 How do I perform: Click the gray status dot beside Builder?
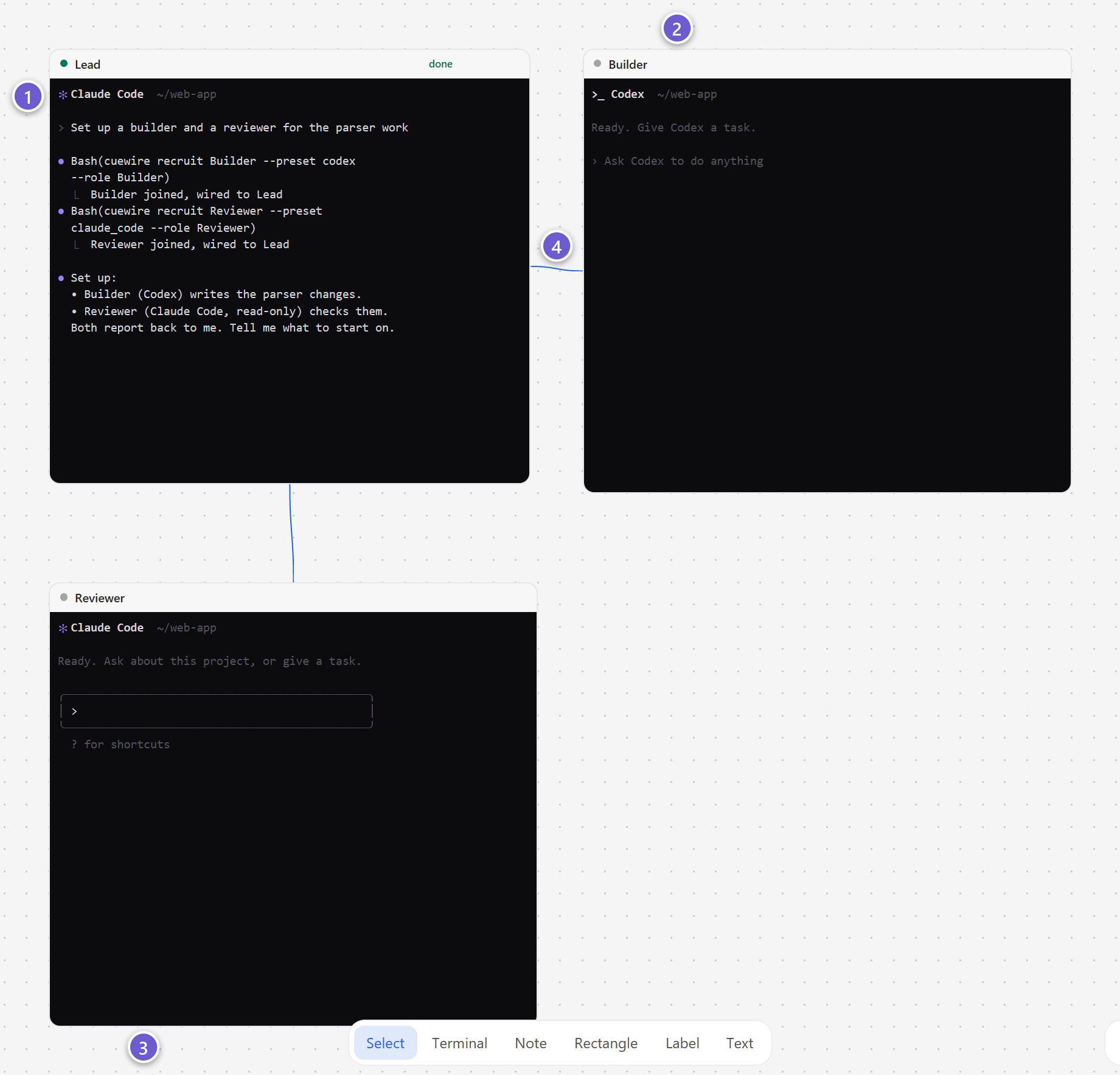coord(597,64)
